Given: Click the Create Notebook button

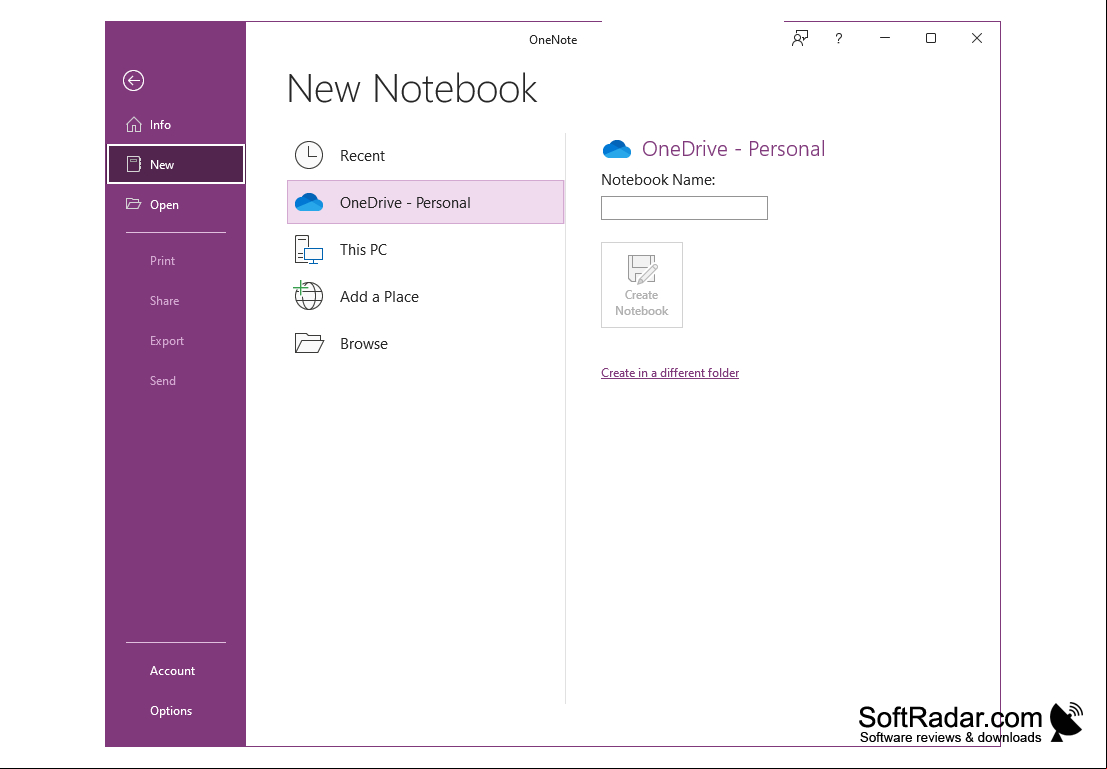Looking at the screenshot, I should pyautogui.click(x=642, y=285).
